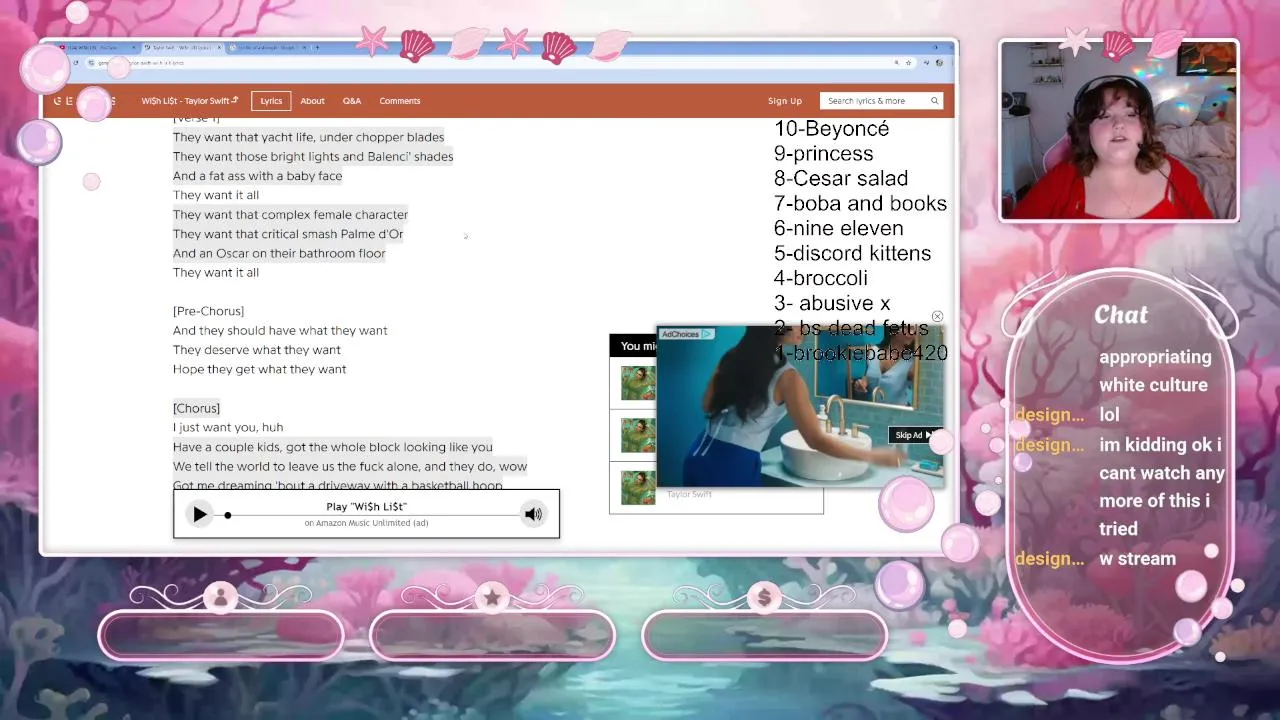Mute the audio player volume icon
Image resolution: width=1280 pixels, height=720 pixels.
(533, 515)
